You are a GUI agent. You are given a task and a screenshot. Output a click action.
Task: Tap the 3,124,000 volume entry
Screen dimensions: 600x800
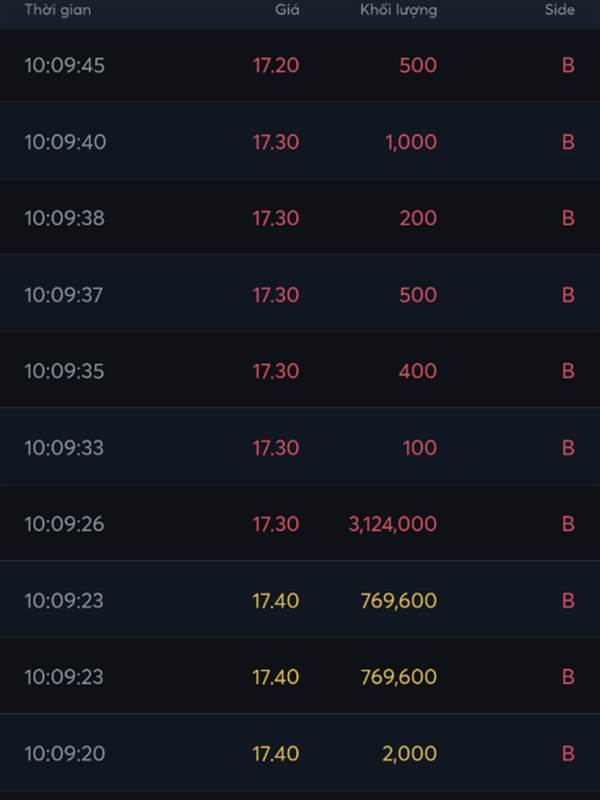tap(393, 524)
